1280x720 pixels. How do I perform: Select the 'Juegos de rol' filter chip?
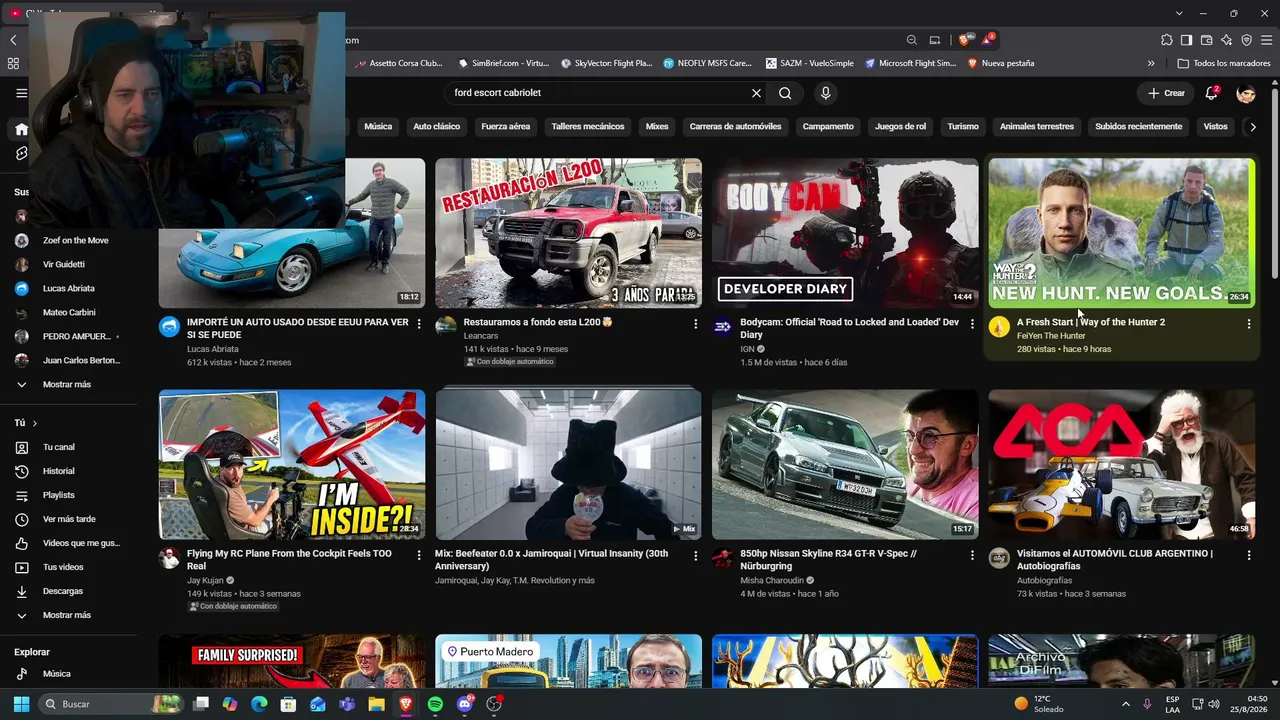[901, 127]
